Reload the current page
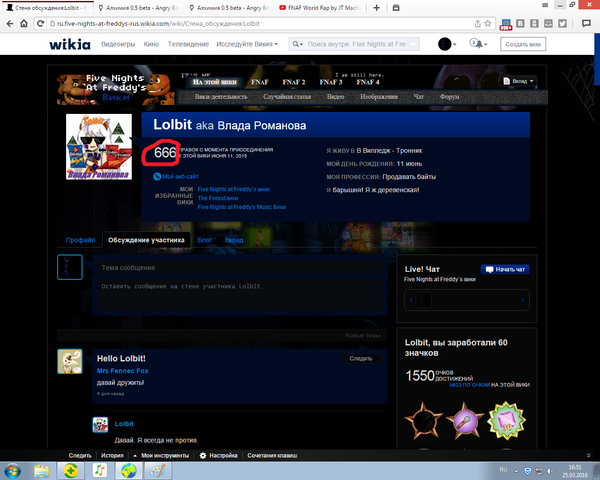 point(40,24)
